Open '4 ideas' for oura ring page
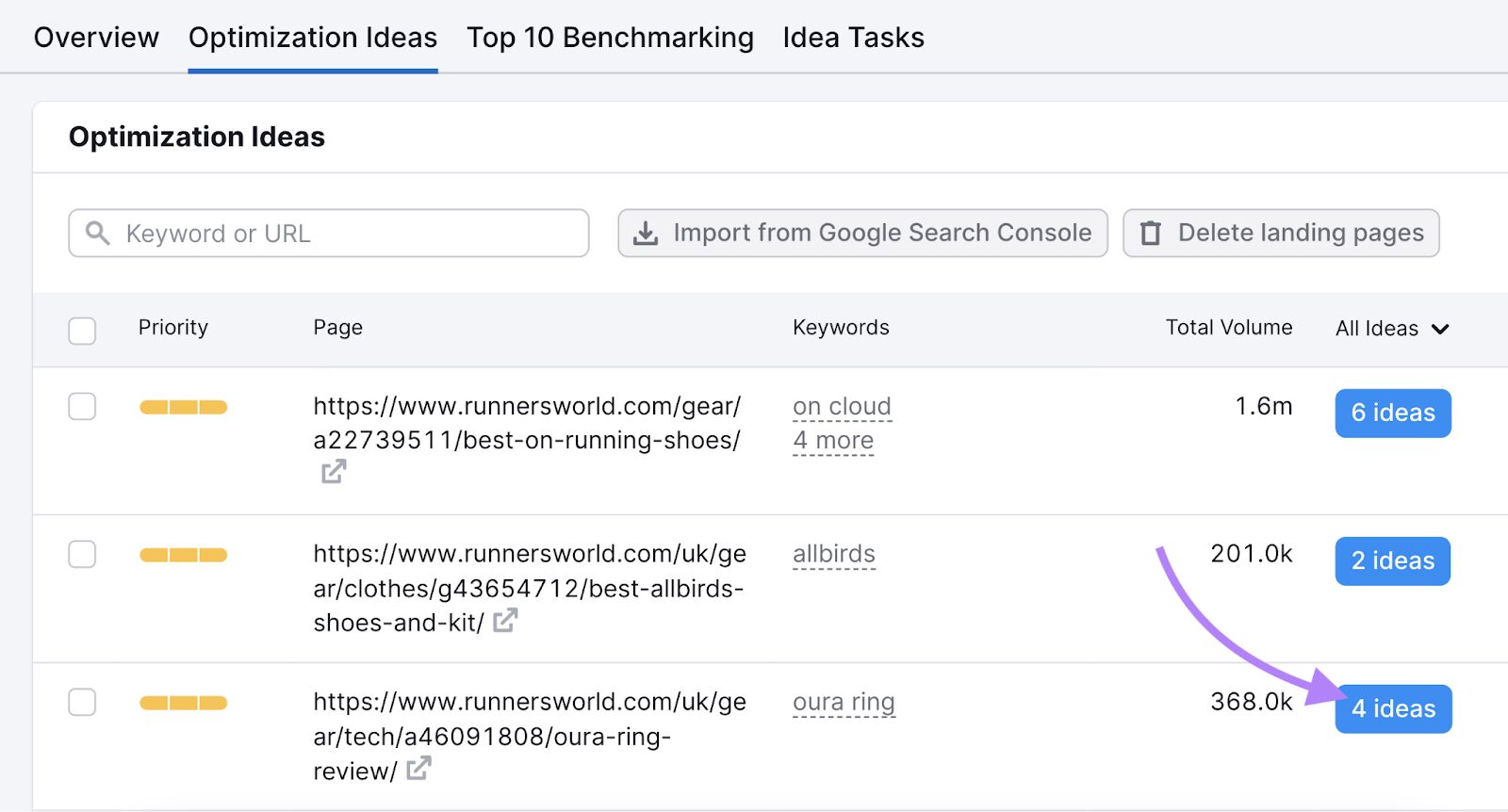Viewport: 1508px width, 812px height. pos(1393,709)
